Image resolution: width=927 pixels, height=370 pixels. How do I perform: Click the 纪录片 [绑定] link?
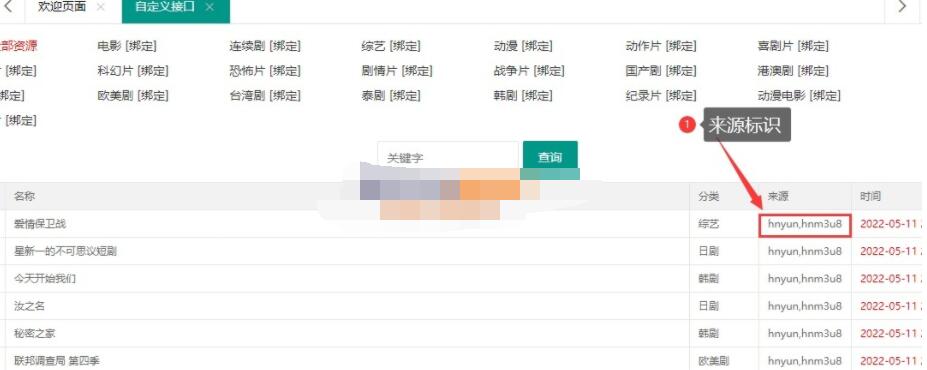[661, 95]
